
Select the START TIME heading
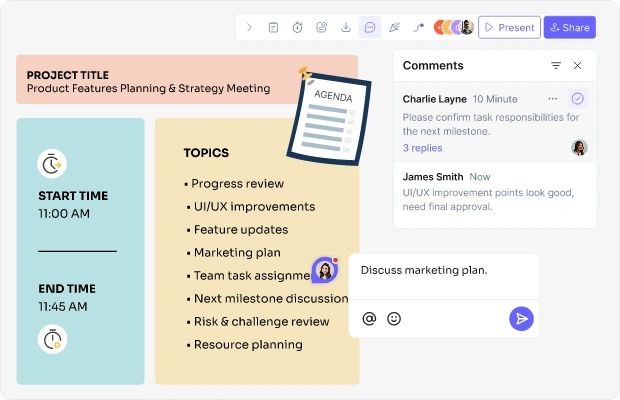[73, 196]
